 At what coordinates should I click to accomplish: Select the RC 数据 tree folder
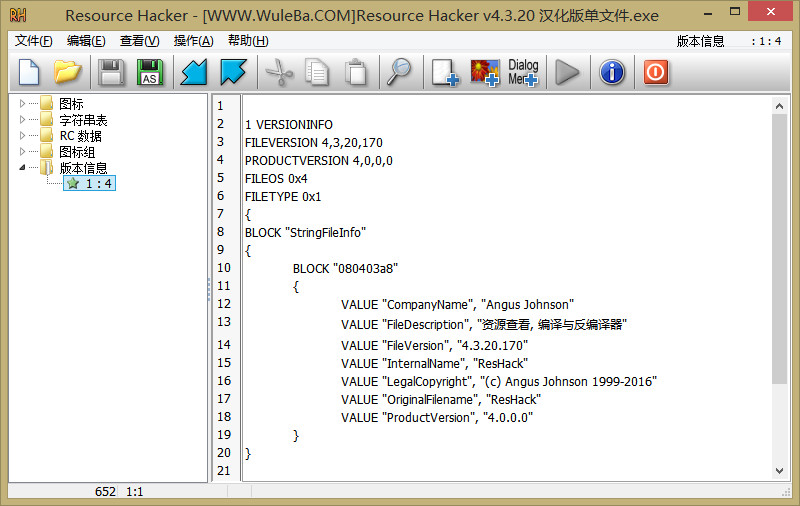[81, 136]
